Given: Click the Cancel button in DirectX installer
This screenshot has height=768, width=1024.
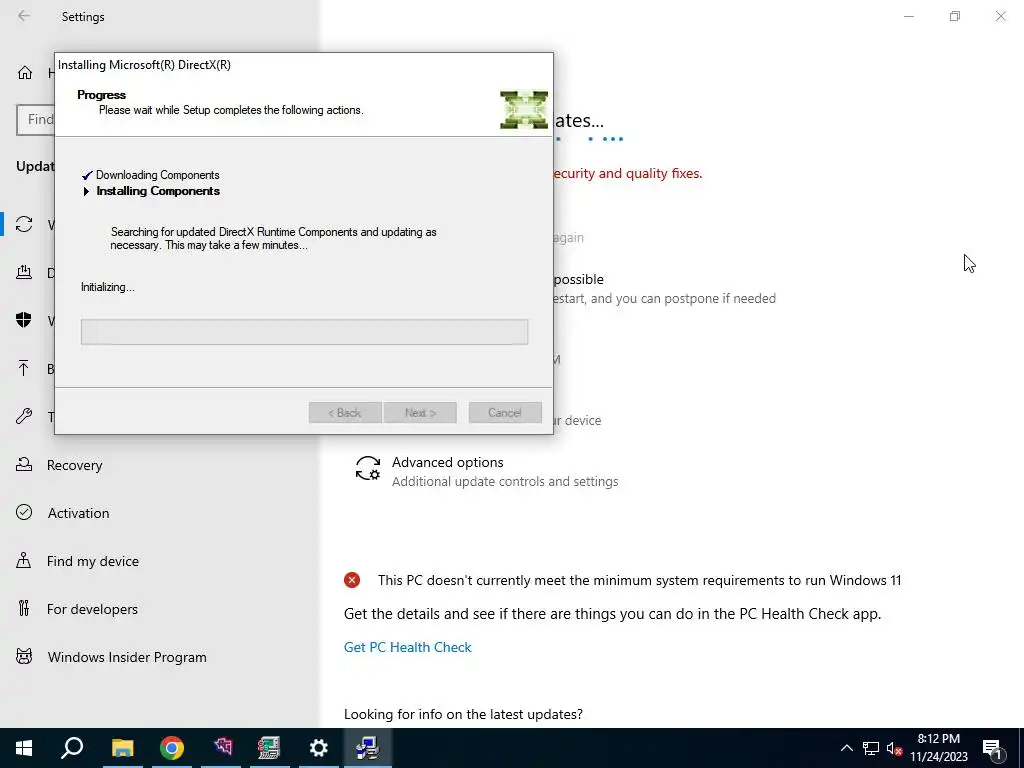Looking at the screenshot, I should pos(505,413).
